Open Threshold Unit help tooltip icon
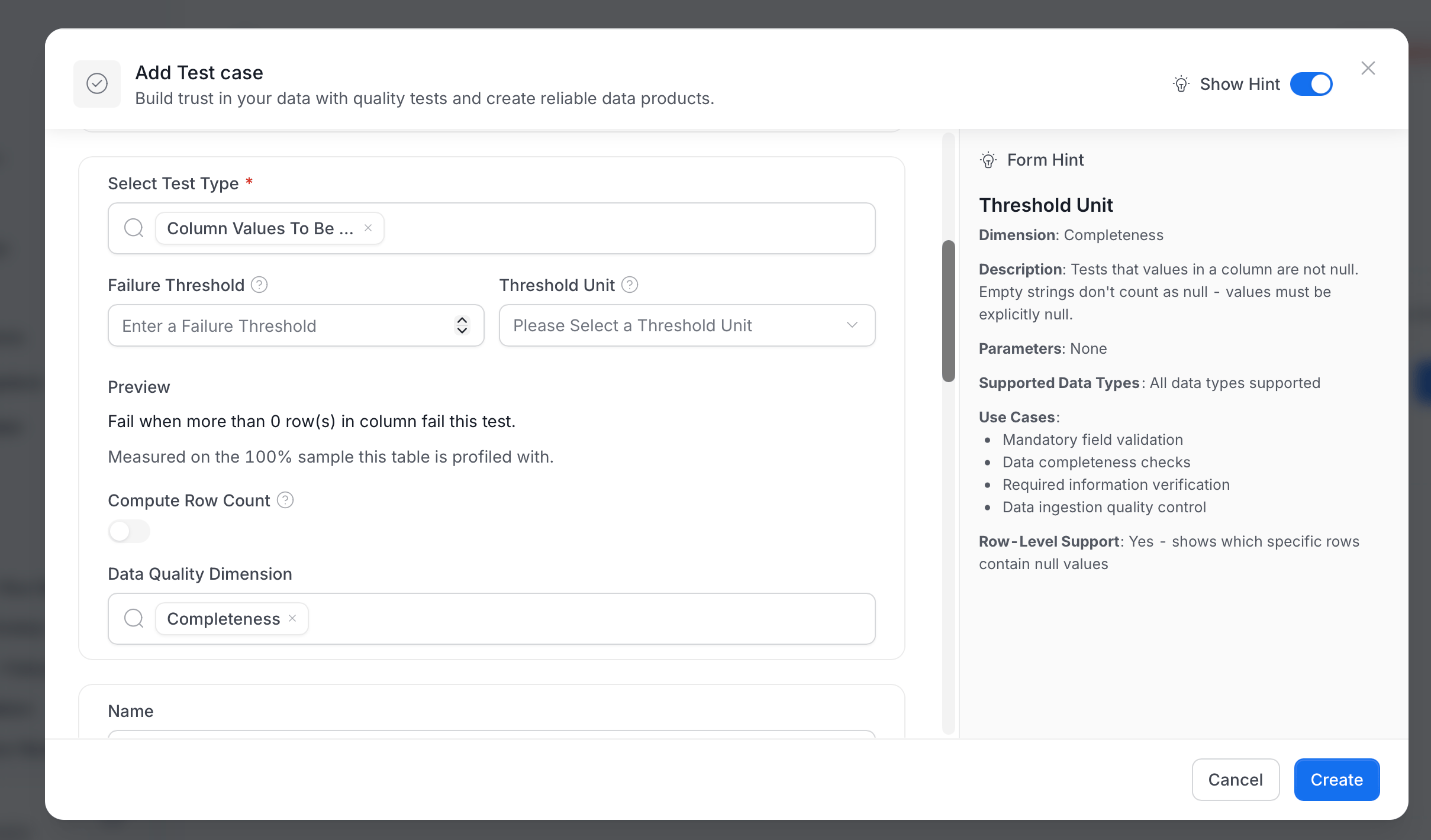 click(630, 285)
